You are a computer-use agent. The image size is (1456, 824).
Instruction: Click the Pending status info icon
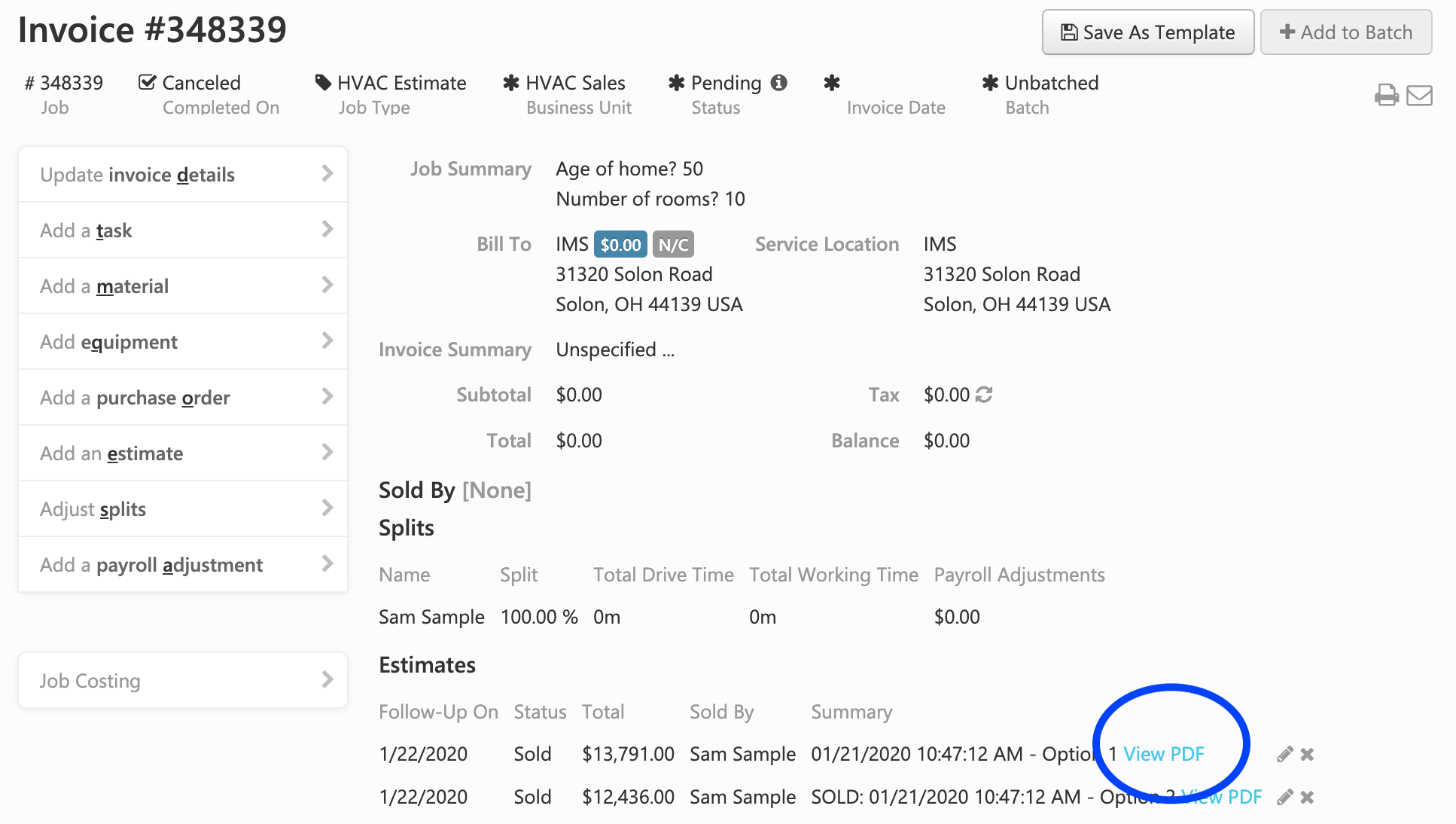(779, 82)
